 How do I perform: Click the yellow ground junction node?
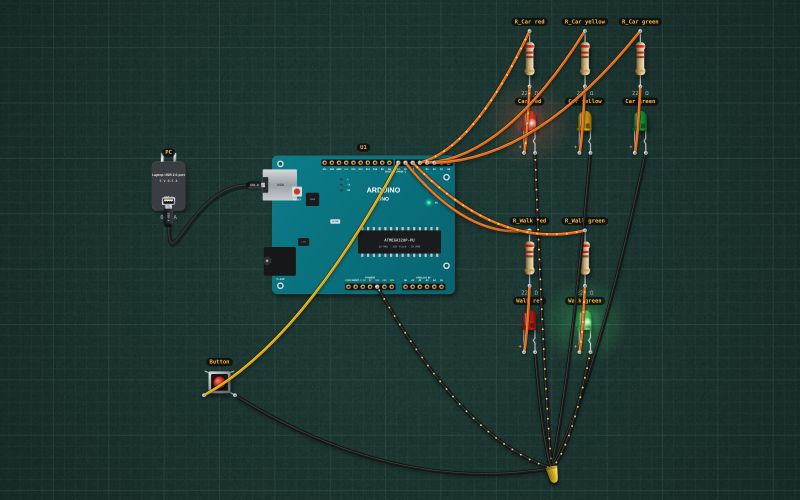pyautogui.click(x=553, y=473)
